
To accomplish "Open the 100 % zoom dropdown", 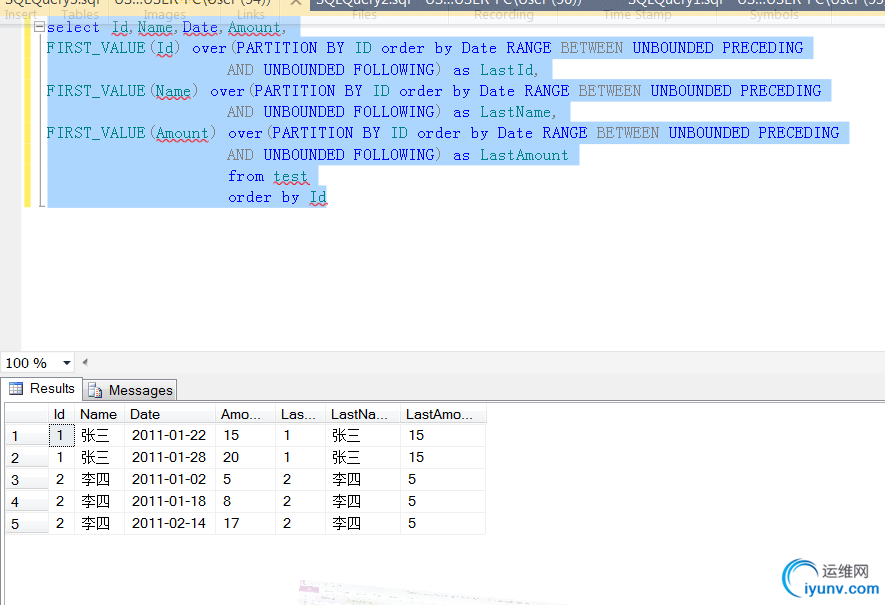I will [x=67, y=363].
